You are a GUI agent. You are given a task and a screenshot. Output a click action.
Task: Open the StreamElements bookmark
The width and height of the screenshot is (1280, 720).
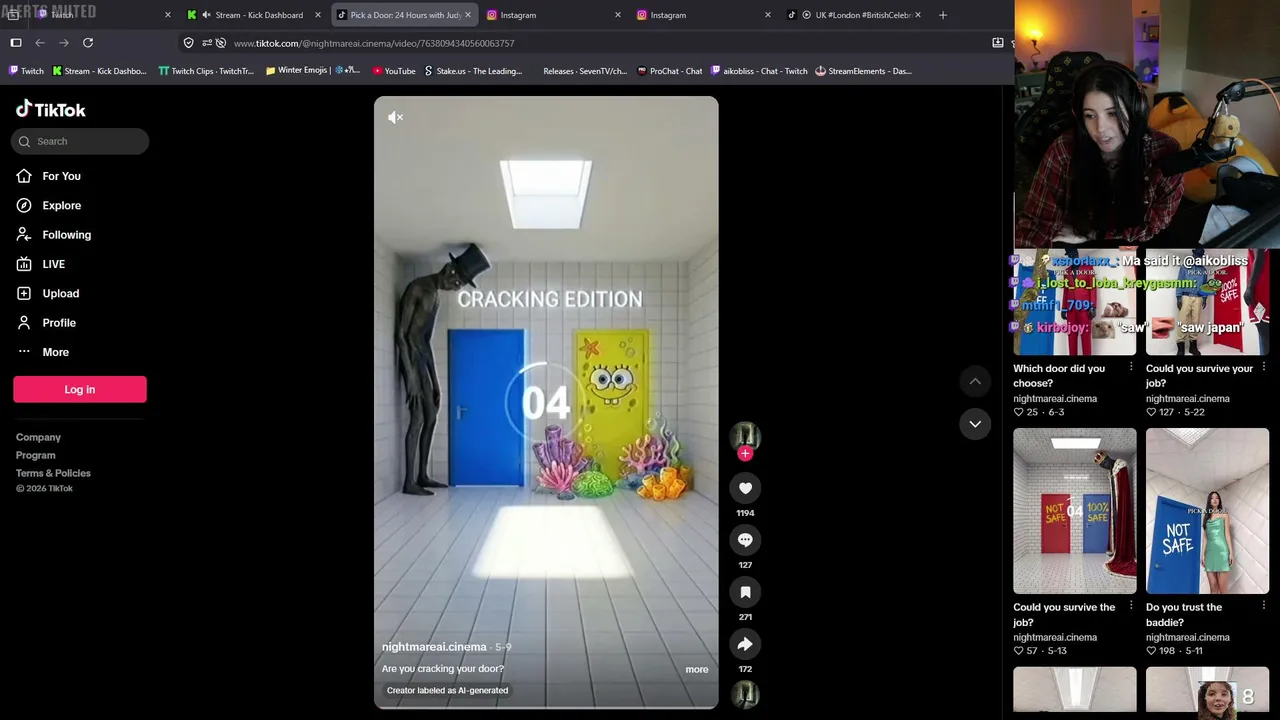863,71
